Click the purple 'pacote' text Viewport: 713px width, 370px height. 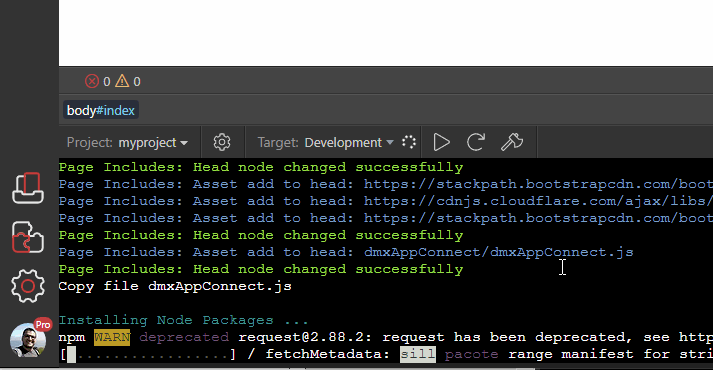coord(471,355)
